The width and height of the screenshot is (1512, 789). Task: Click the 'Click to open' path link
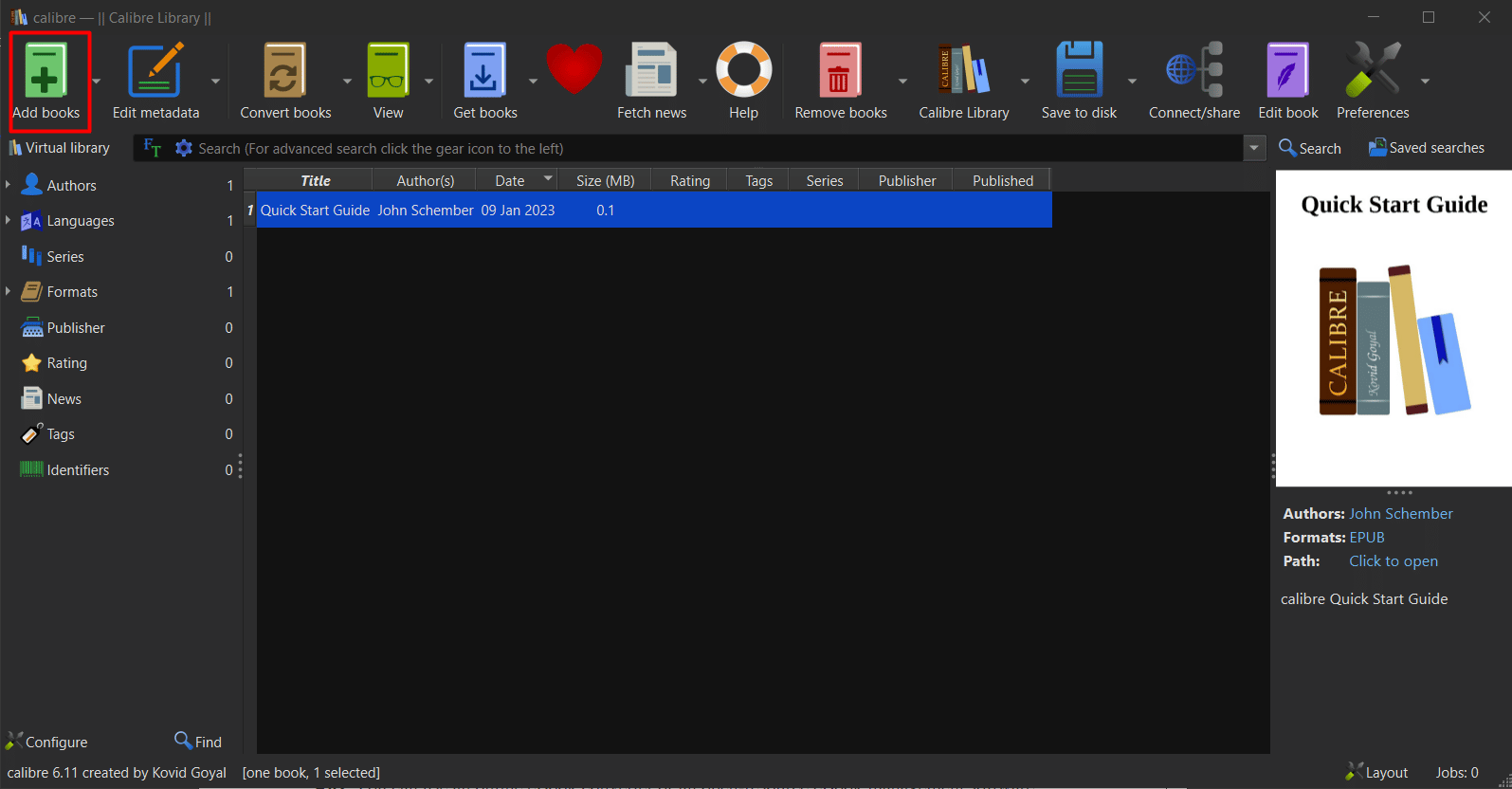[x=1394, y=560]
